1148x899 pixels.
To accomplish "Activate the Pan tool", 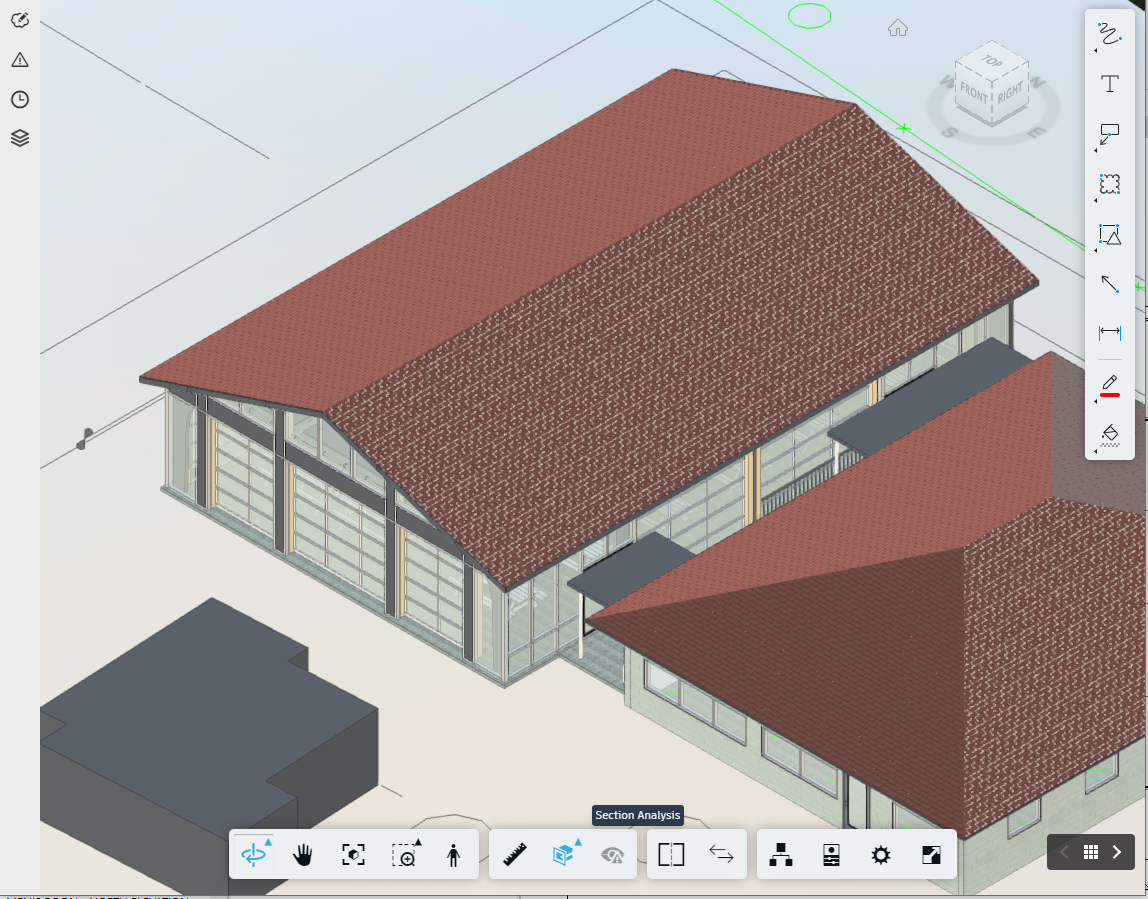I will 303,855.
